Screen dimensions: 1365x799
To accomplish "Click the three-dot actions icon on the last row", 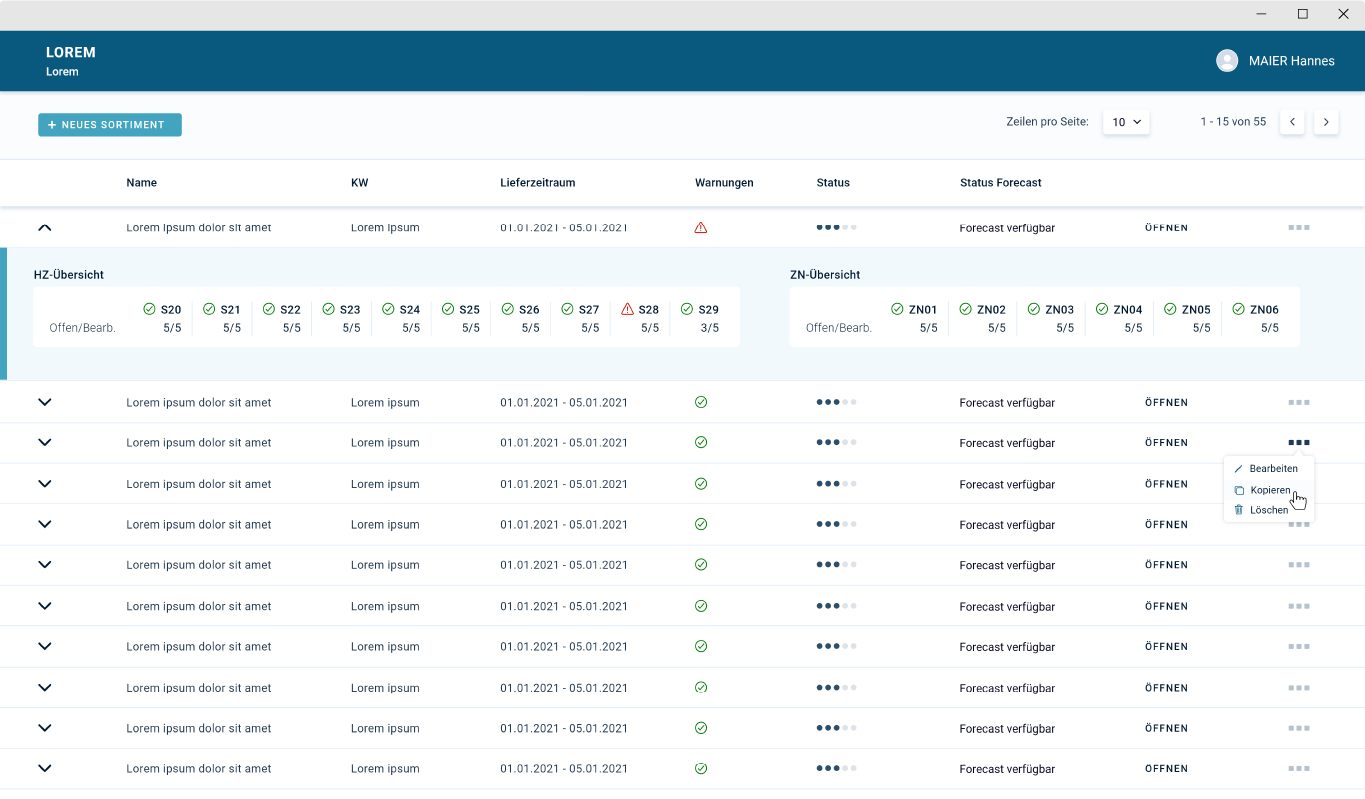I will tap(1298, 768).
